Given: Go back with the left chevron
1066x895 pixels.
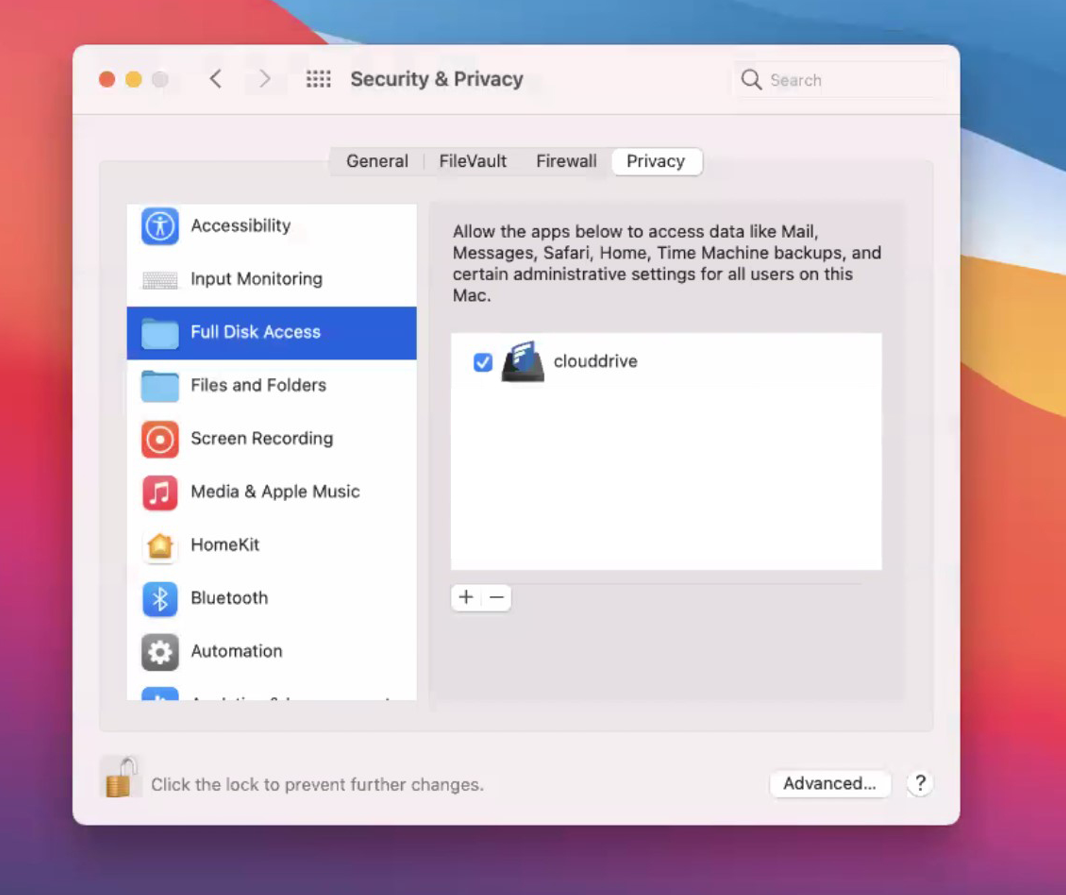Looking at the screenshot, I should 215,79.
